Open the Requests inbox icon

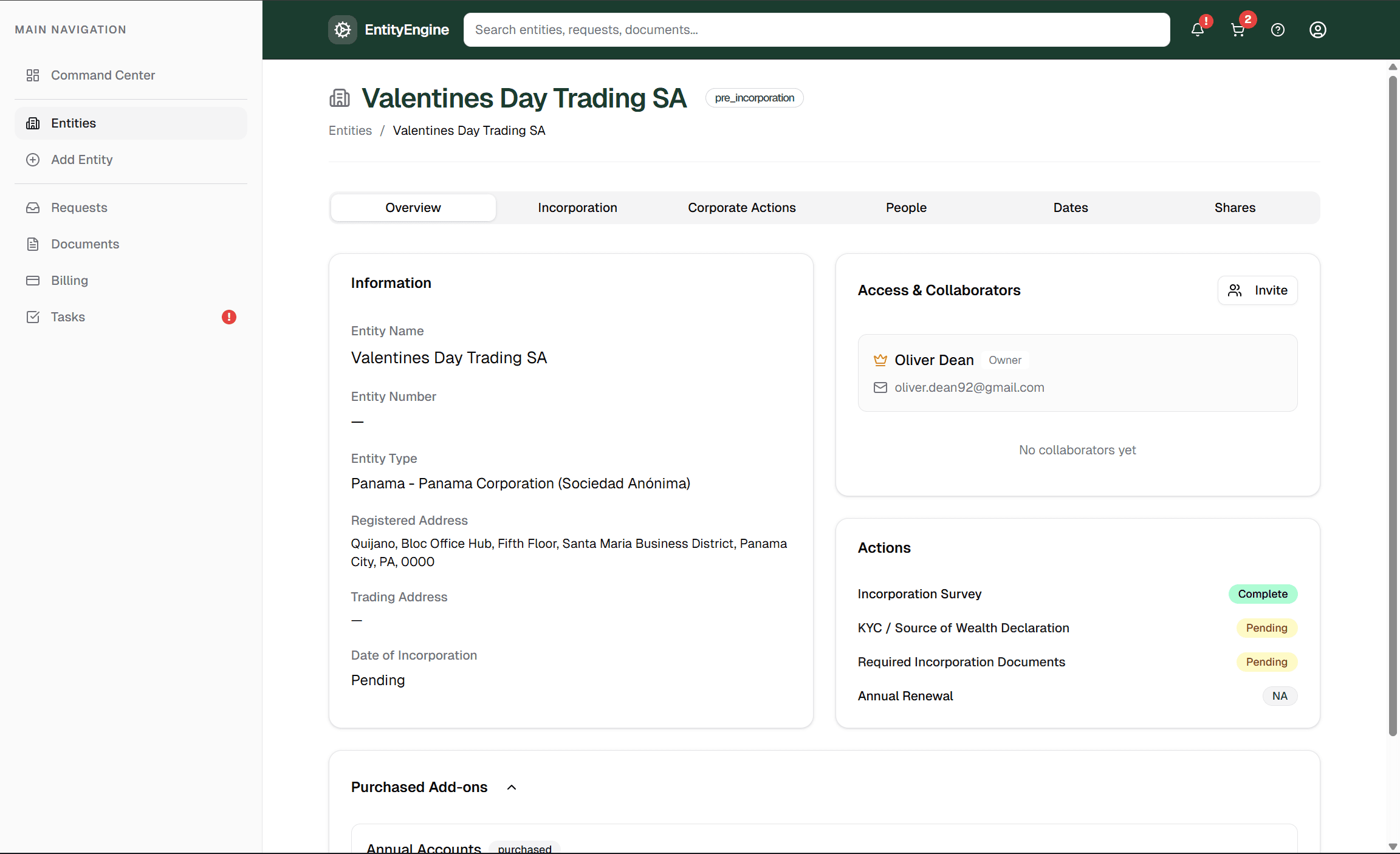[x=33, y=207]
